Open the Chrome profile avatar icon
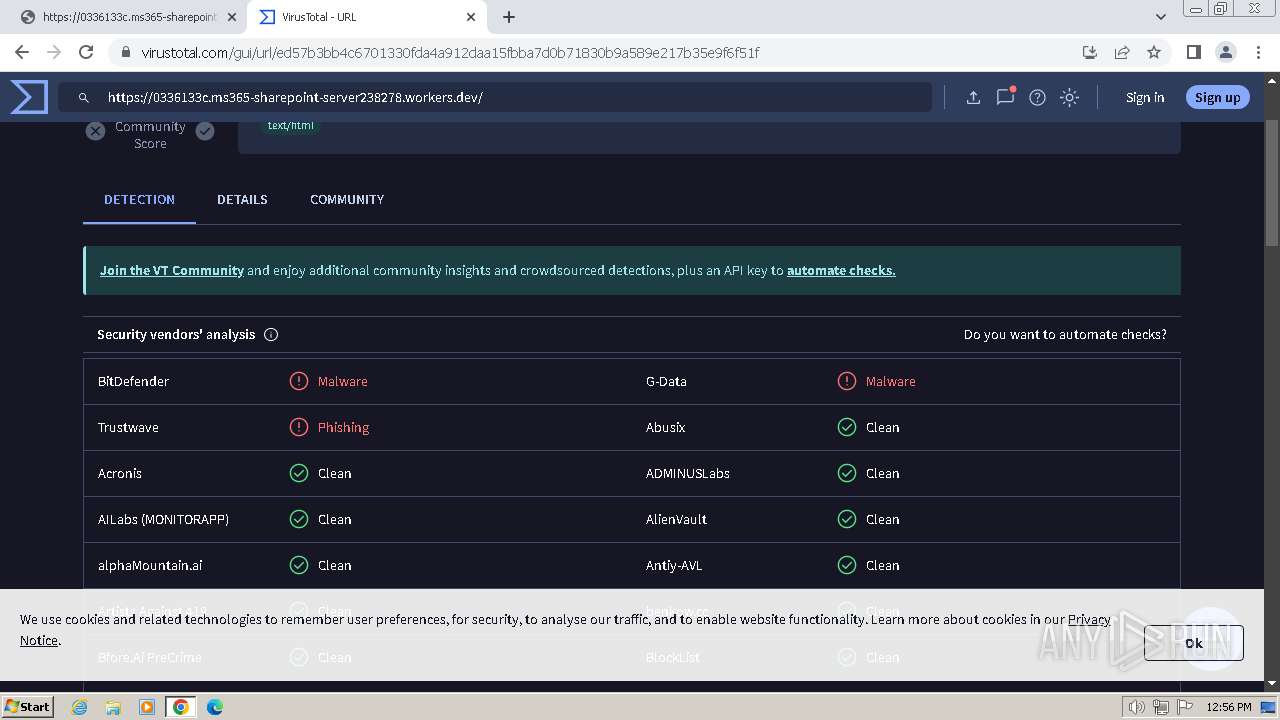Image resolution: width=1280 pixels, height=720 pixels. pos(1225,52)
